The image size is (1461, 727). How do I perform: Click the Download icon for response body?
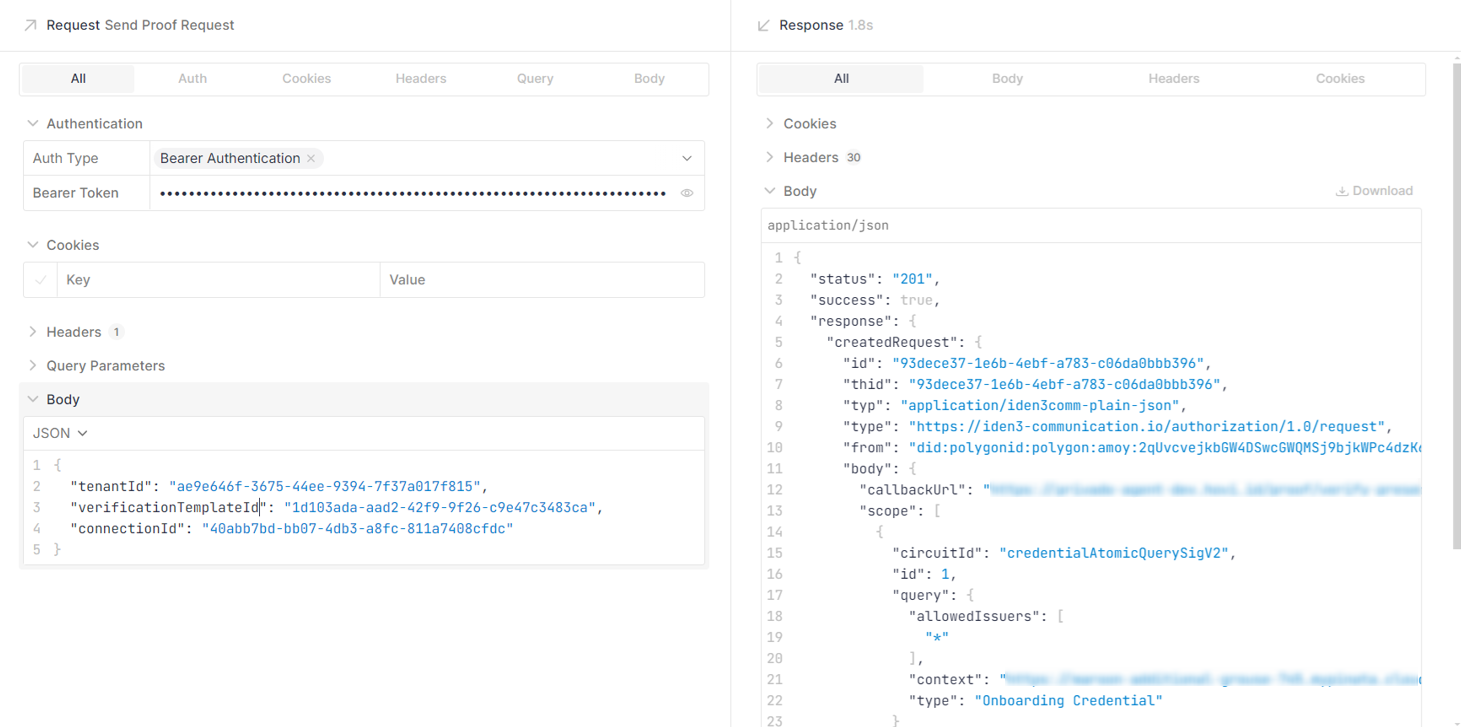click(x=1342, y=191)
